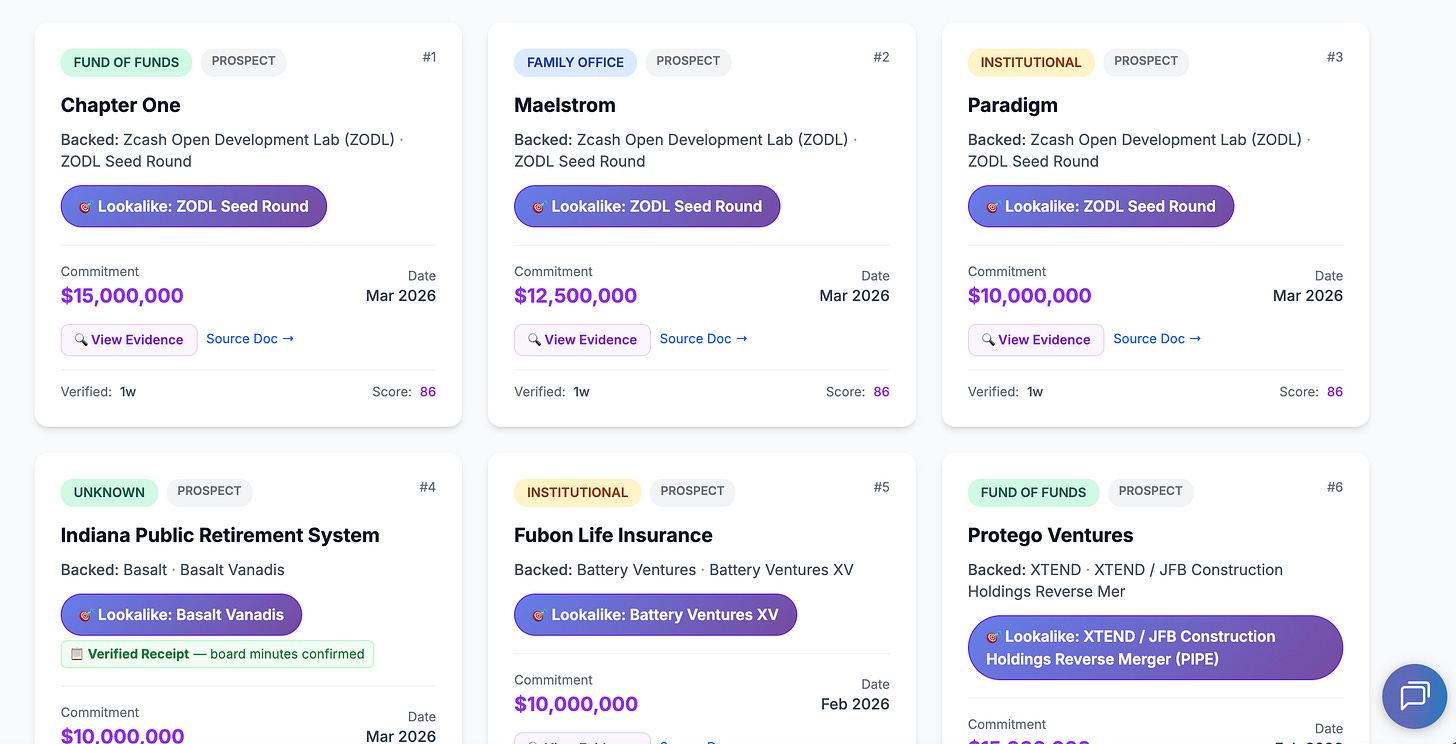Click Lookalike: ZODL Seed Round under Paradigm
This screenshot has height=744, width=1456.
click(1100, 206)
